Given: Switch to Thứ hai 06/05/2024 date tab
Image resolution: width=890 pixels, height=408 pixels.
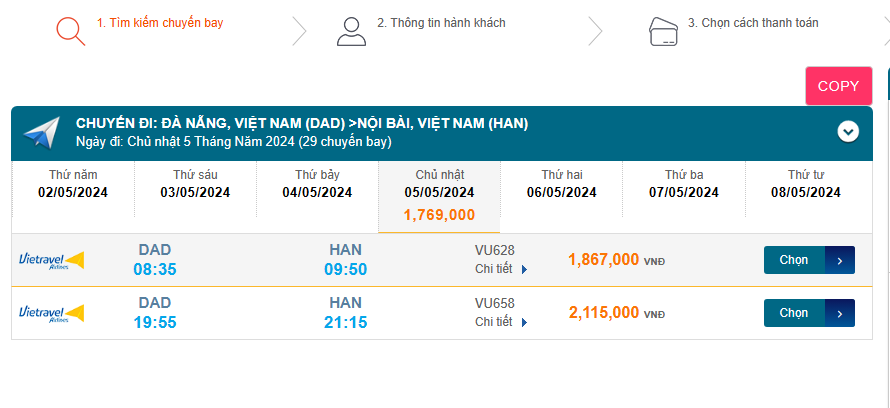Looking at the screenshot, I should click(561, 184).
